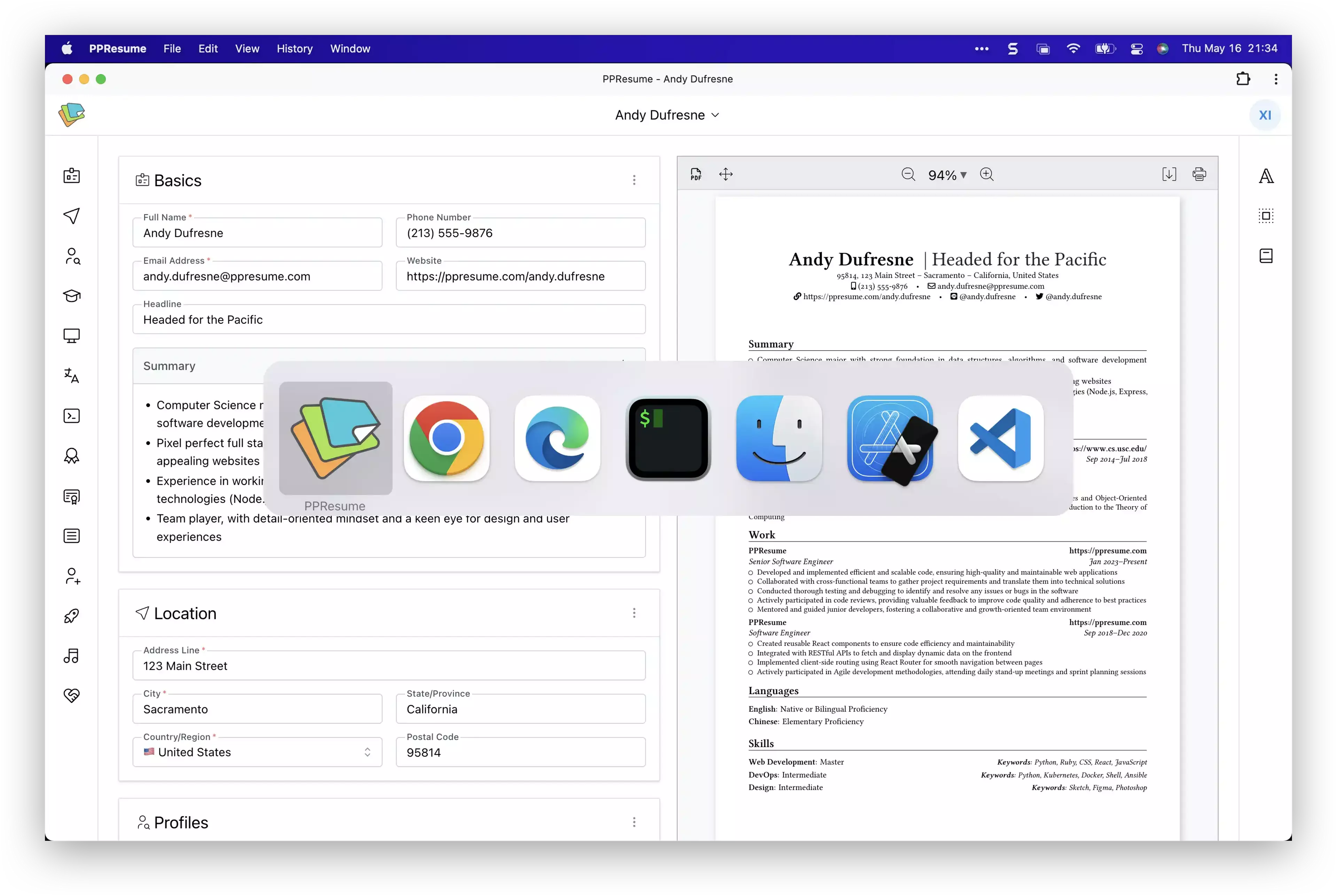Open Publications section via lined-page icon
This screenshot has height=896, width=1337.
click(71, 535)
